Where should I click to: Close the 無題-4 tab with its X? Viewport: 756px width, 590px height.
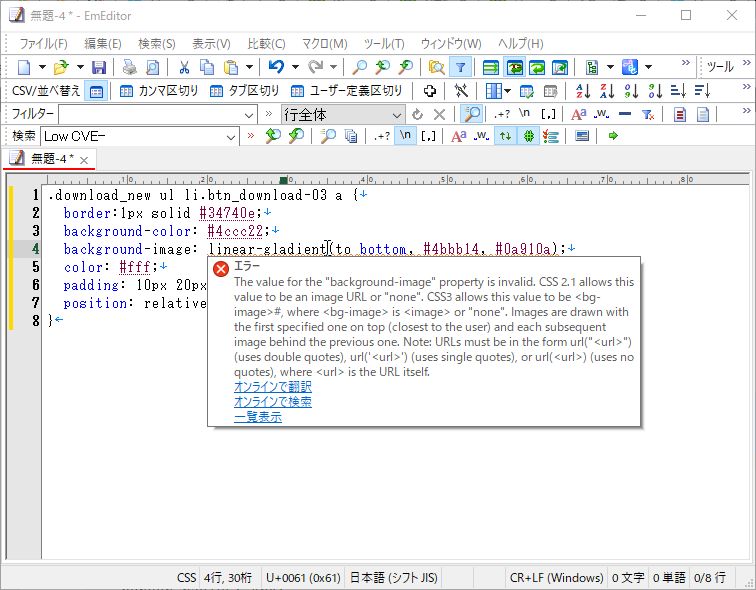tap(84, 161)
